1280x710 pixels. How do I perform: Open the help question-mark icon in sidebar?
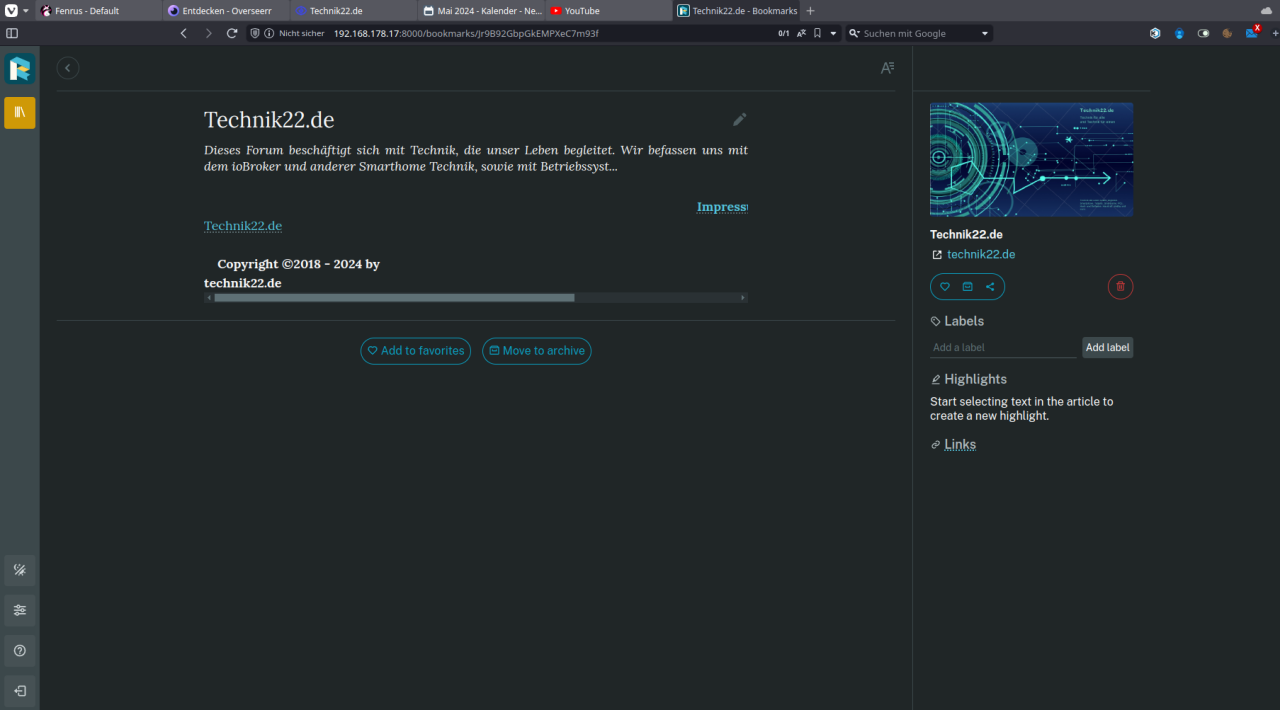pos(19,651)
